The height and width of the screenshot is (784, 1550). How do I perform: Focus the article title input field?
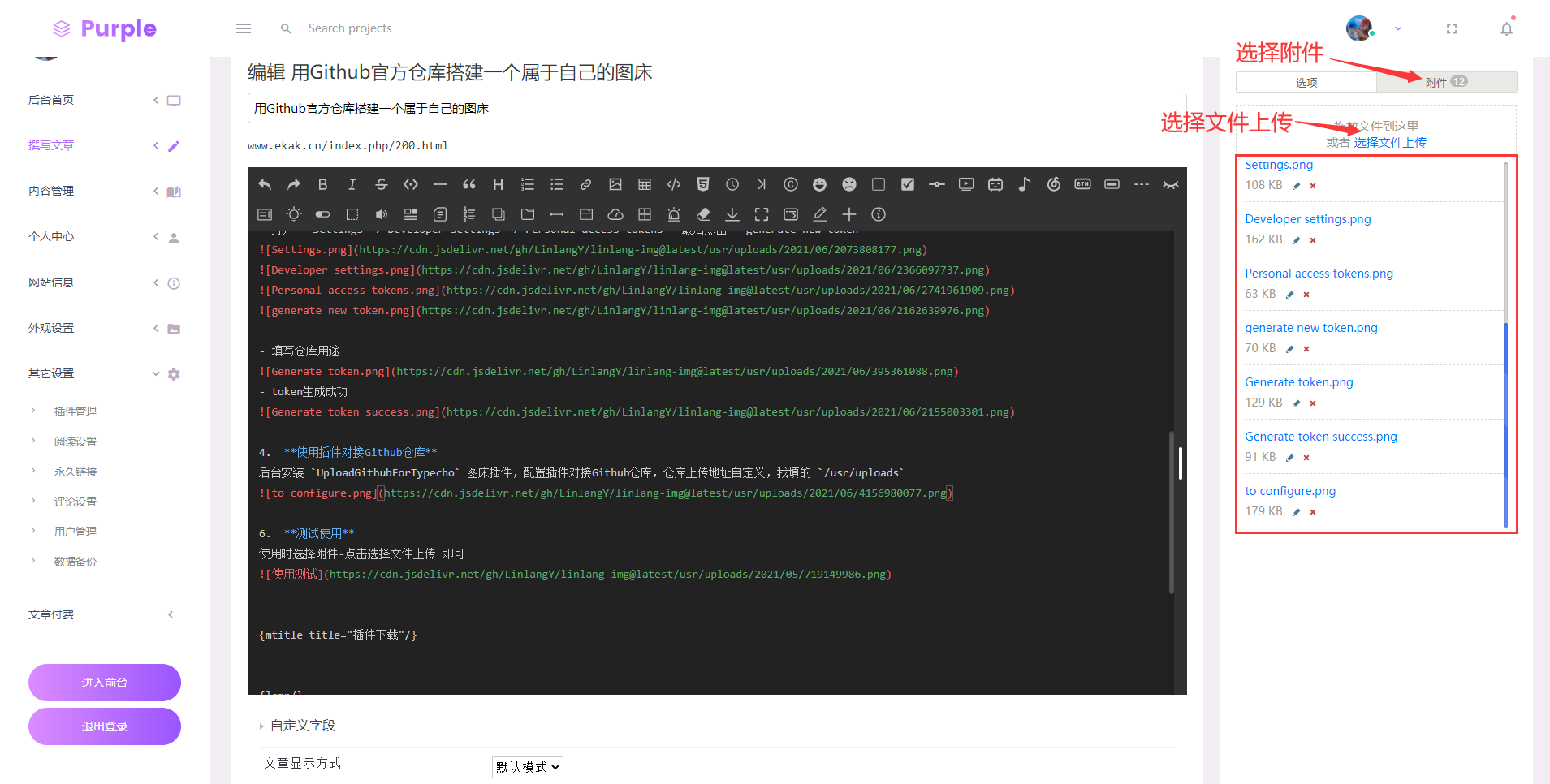click(717, 108)
